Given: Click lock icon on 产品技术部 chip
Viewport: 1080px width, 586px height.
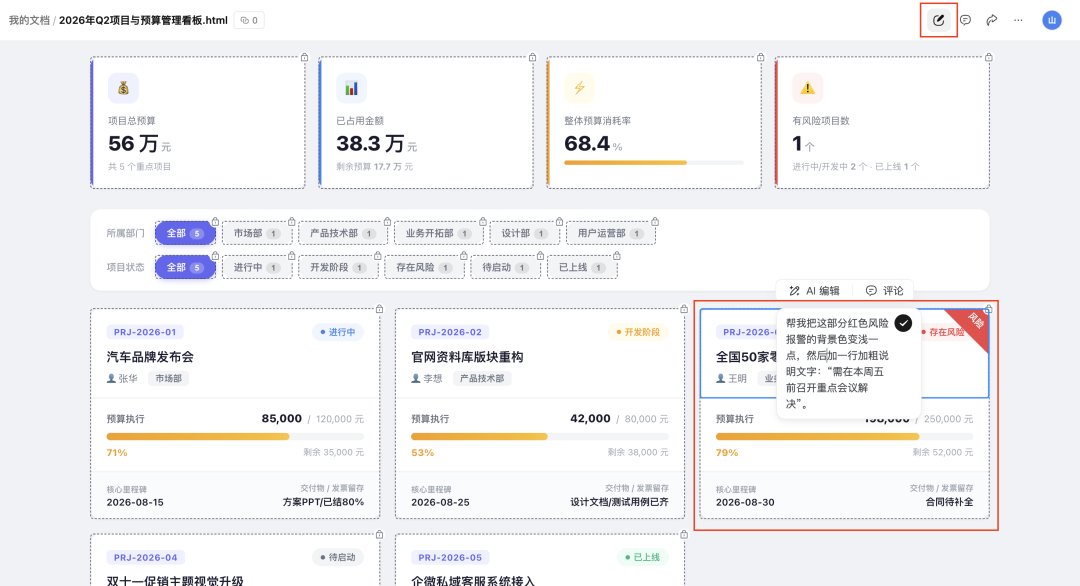Looking at the screenshot, I should click(x=387, y=222).
